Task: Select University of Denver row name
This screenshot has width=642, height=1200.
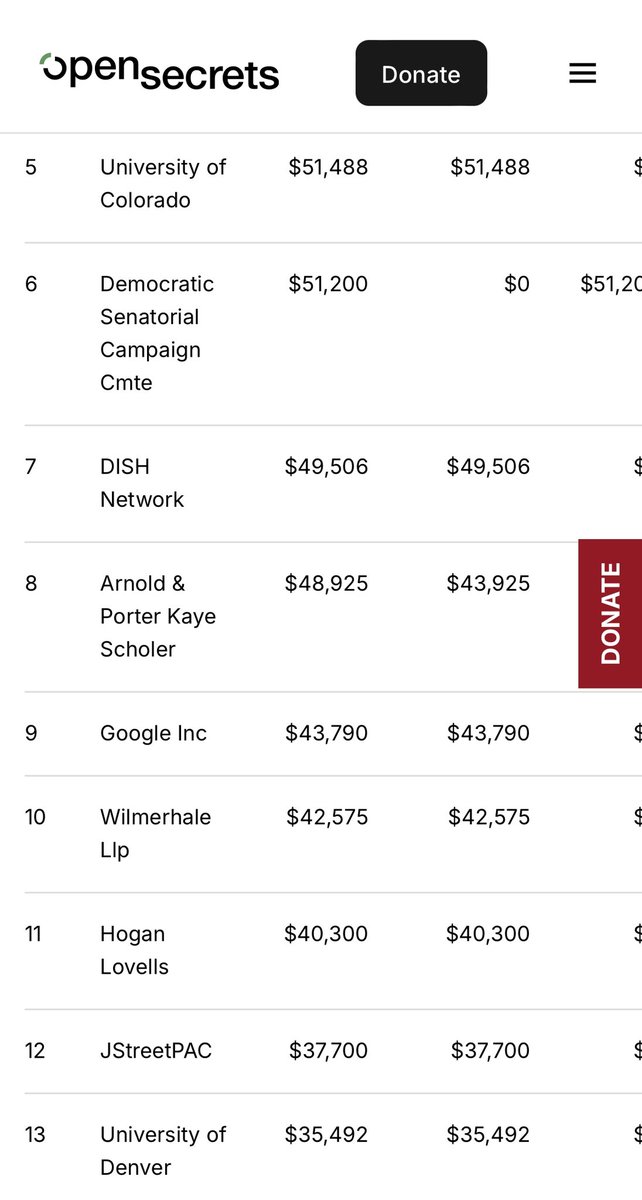Action: (x=163, y=1150)
